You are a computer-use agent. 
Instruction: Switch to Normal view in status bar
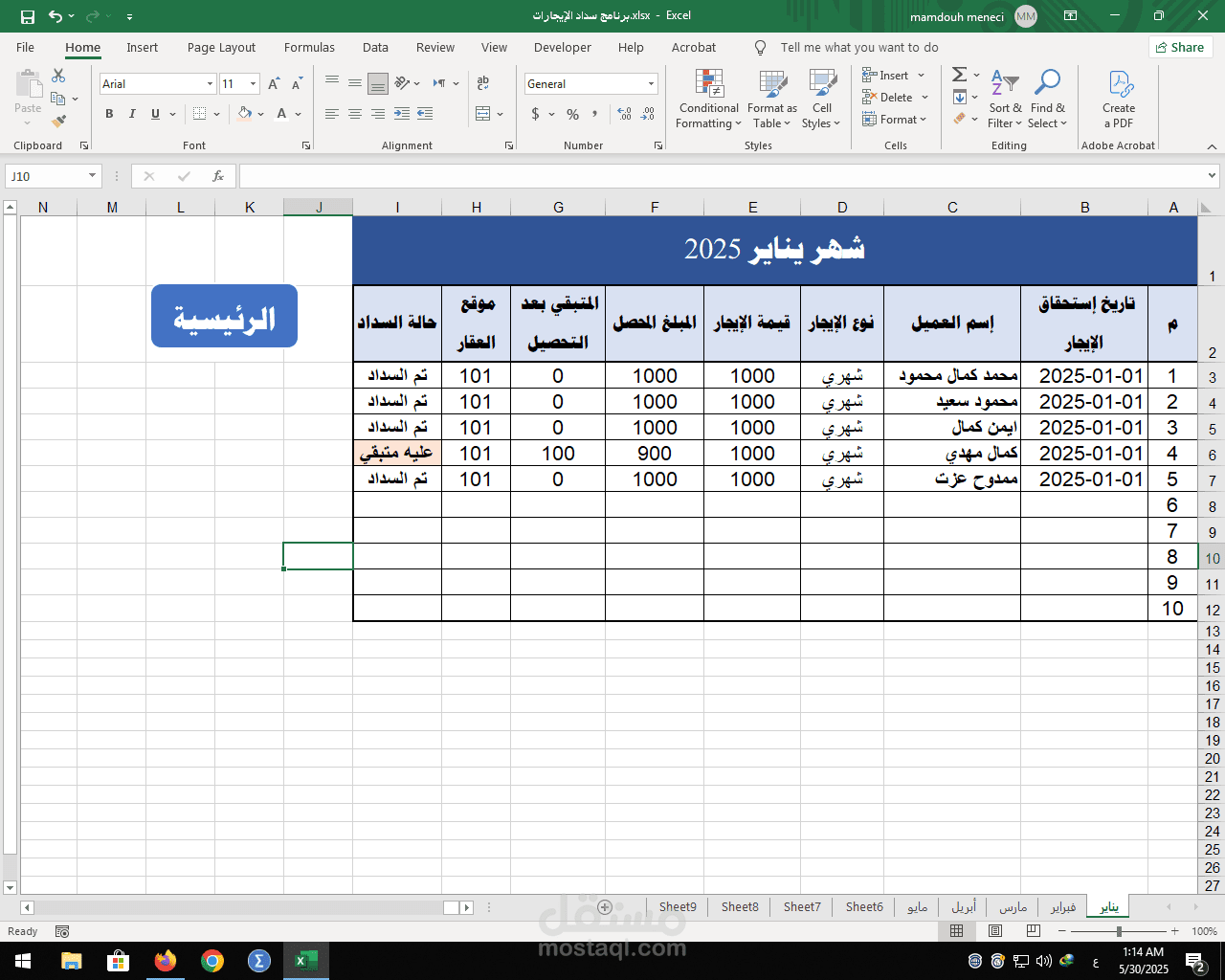click(957, 931)
